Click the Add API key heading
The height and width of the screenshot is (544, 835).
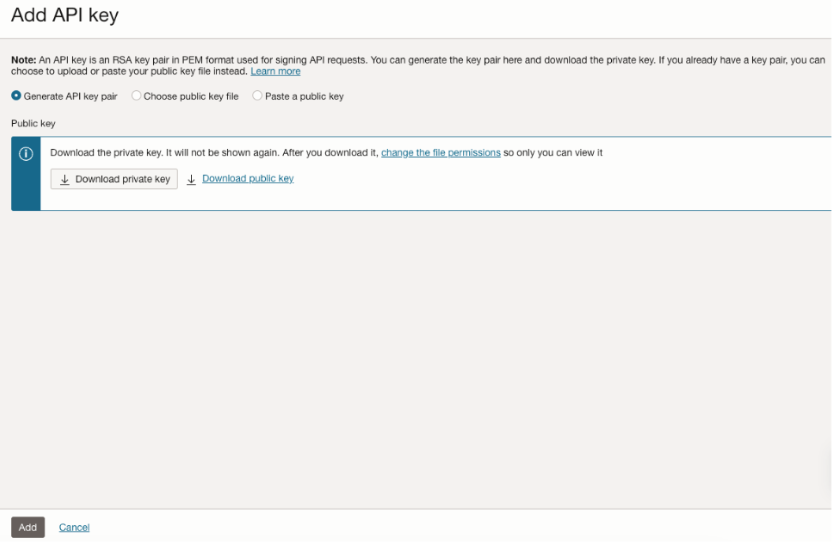(x=65, y=17)
